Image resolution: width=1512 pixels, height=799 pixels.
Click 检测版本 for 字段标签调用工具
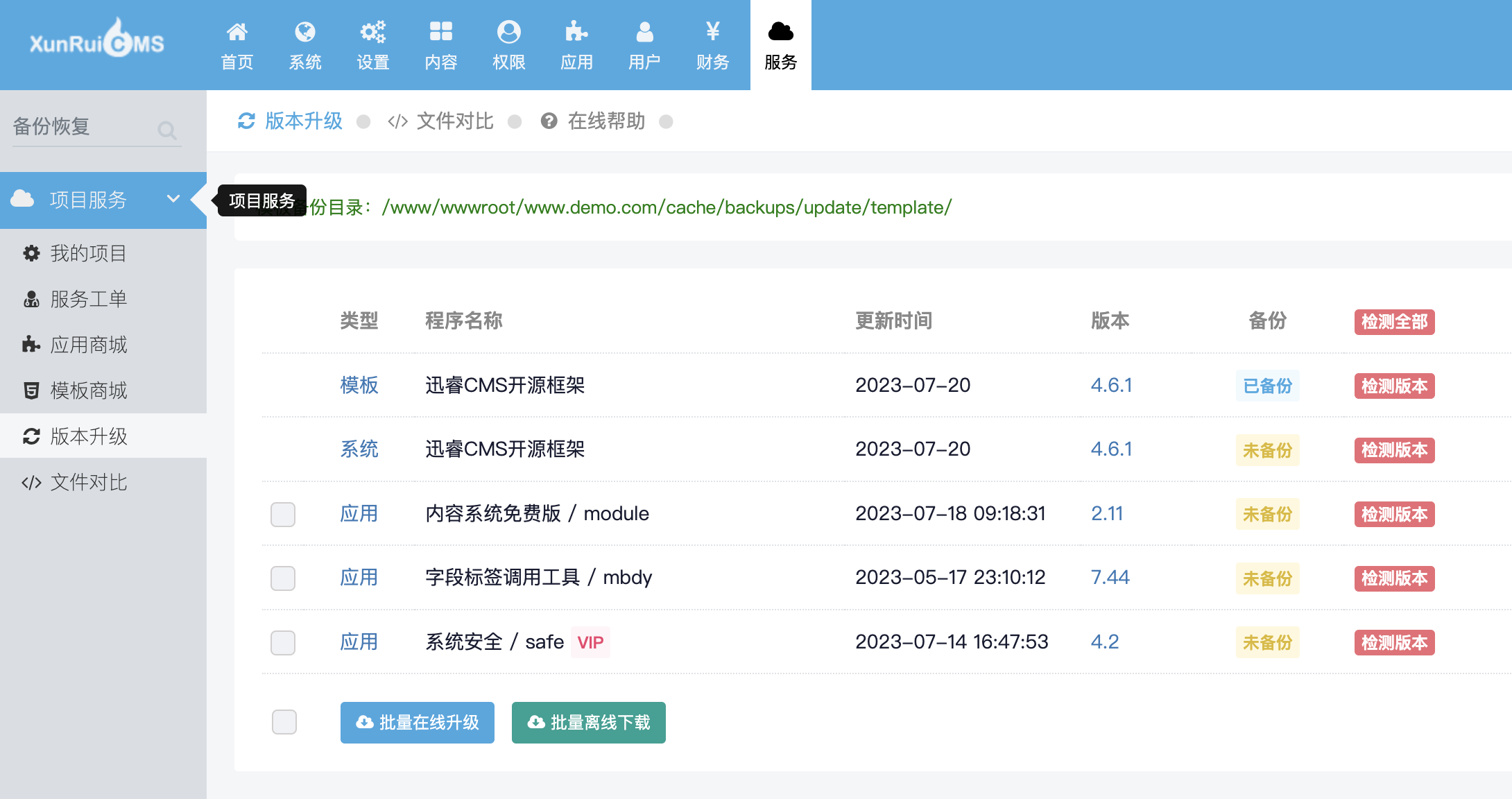[1394, 578]
